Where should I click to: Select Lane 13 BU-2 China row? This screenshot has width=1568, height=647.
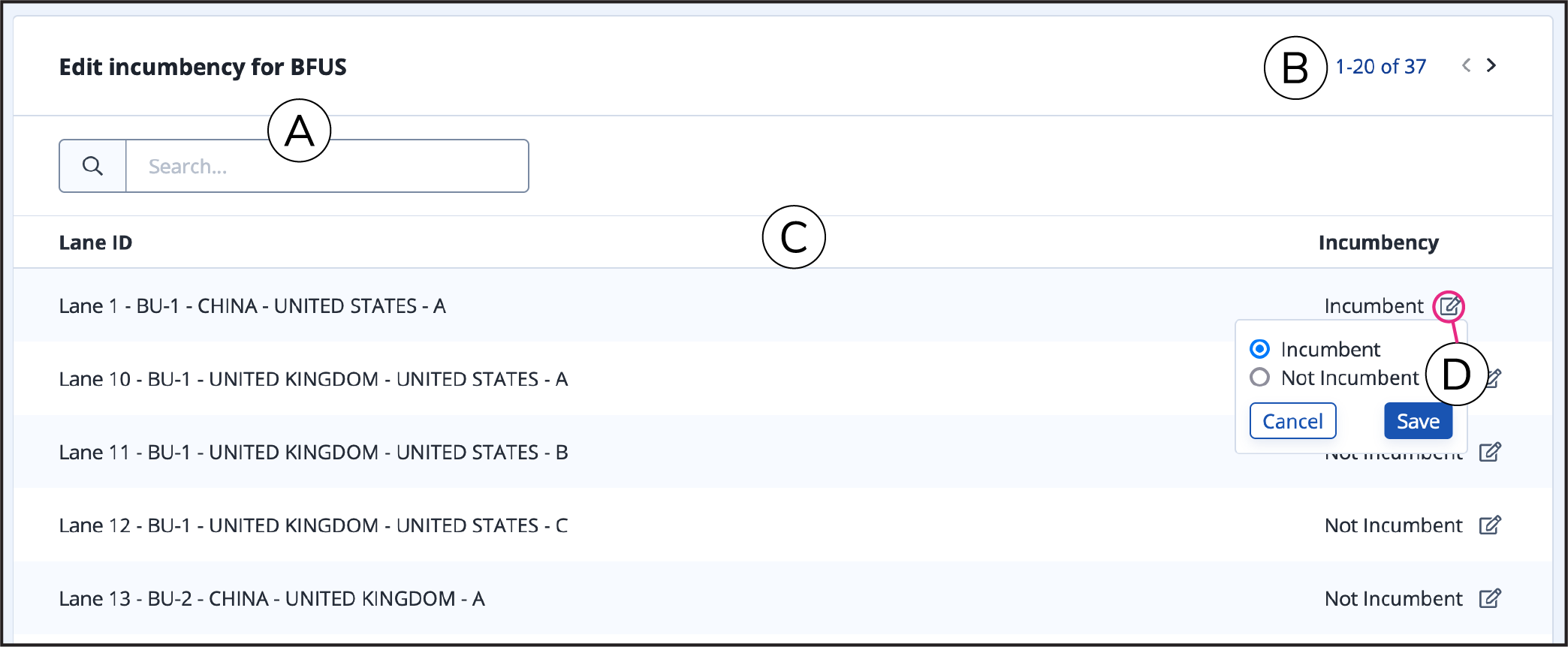click(x=782, y=598)
